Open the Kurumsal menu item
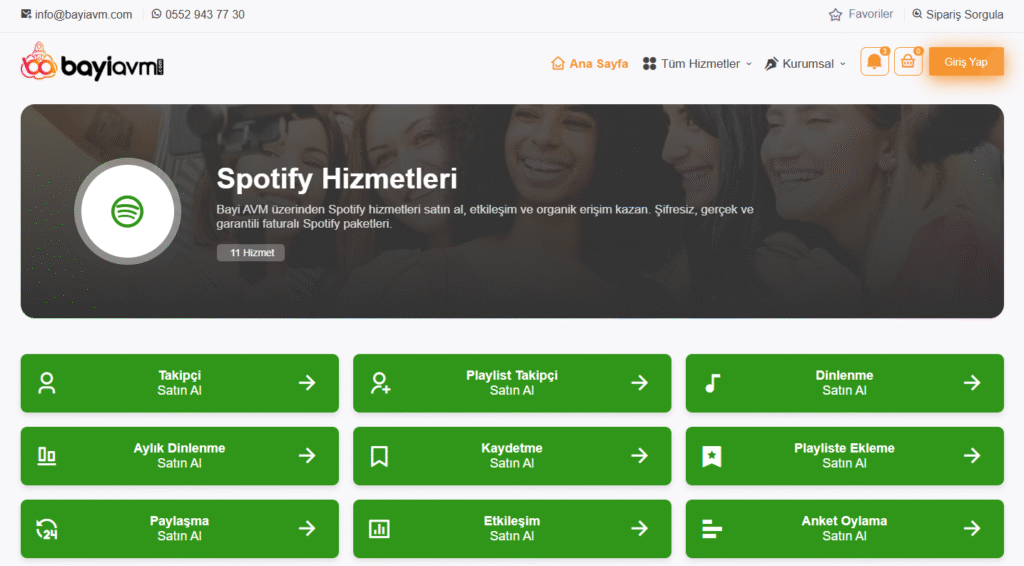 click(x=805, y=63)
